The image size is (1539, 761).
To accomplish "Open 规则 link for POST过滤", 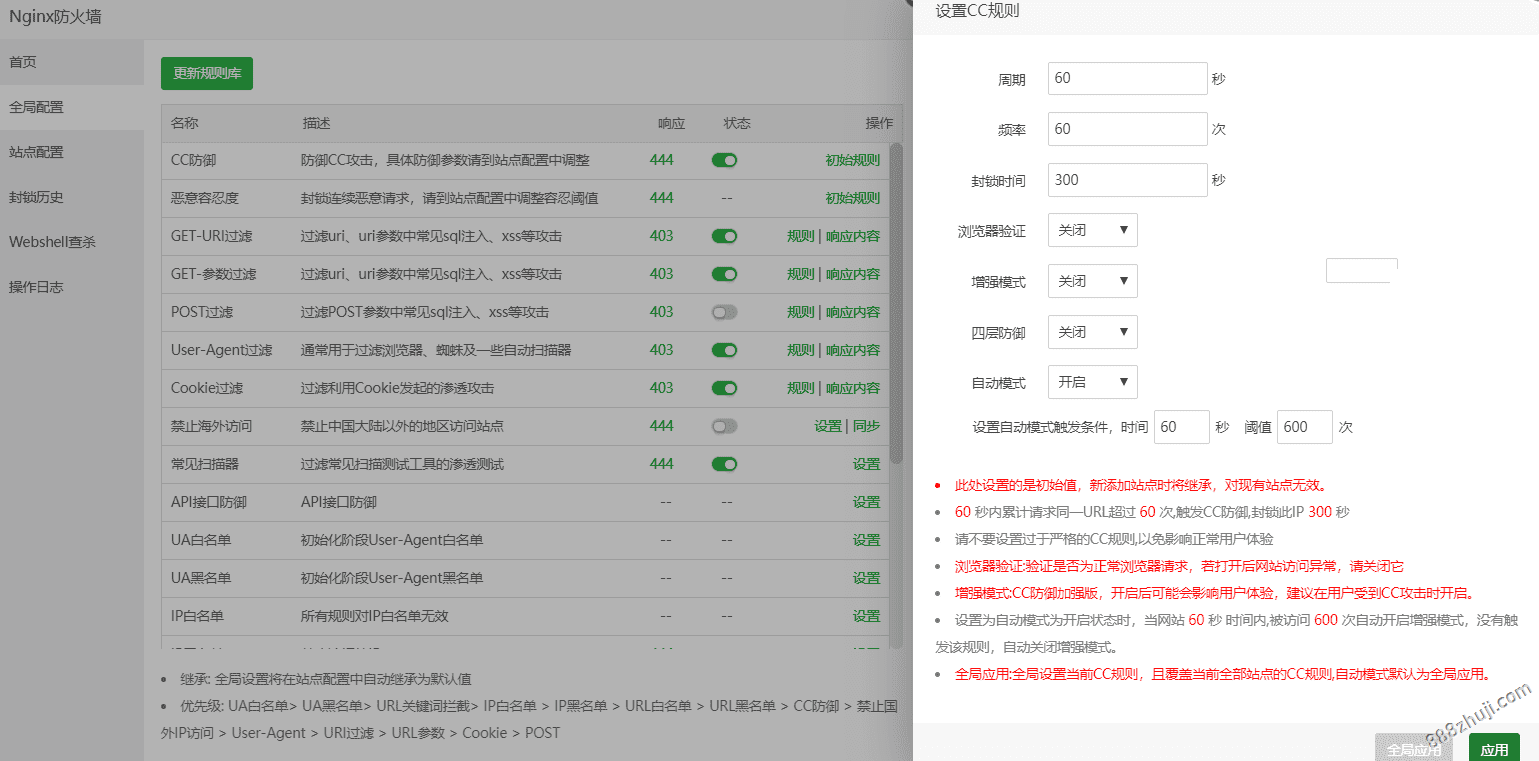I will pyautogui.click(x=801, y=312).
